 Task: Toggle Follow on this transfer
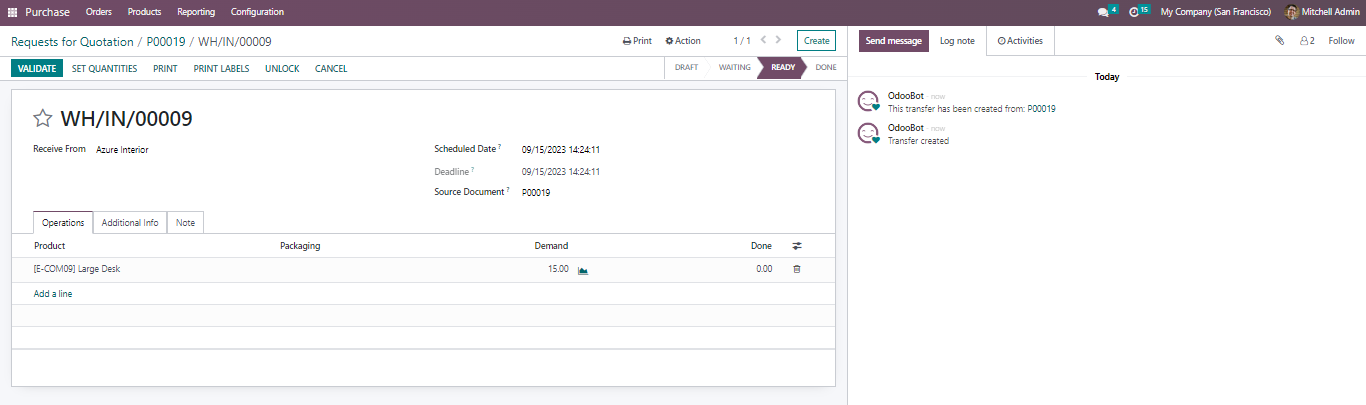[1341, 41]
